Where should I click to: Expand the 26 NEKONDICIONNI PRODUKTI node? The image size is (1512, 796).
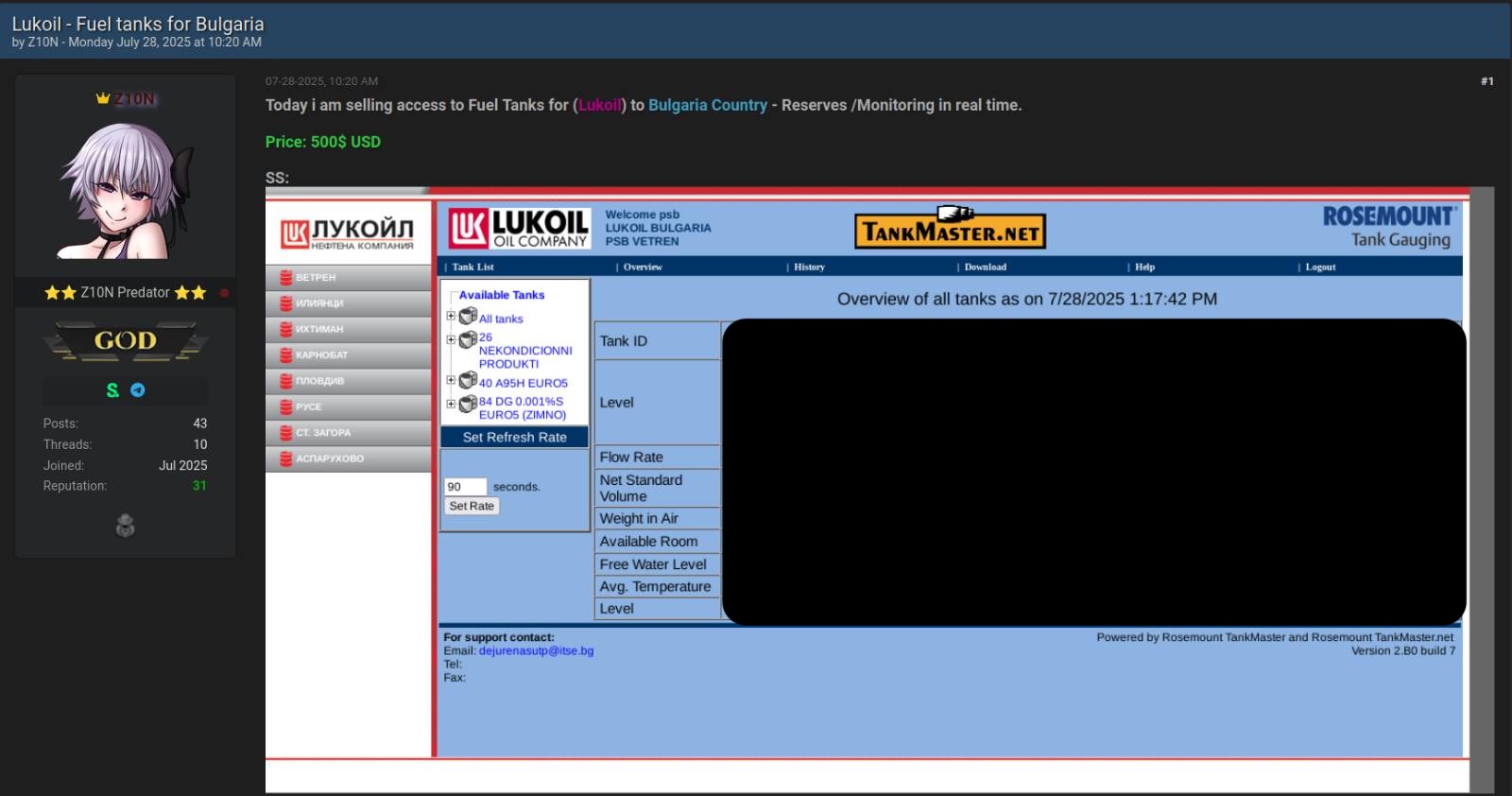click(451, 339)
